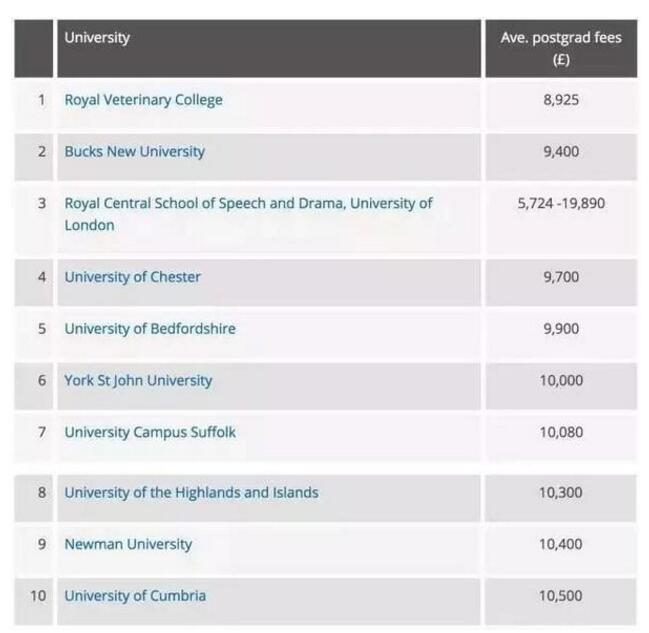The width and height of the screenshot is (649, 633).
Task: Click the 10,000 fee cell
Action: [560, 381]
